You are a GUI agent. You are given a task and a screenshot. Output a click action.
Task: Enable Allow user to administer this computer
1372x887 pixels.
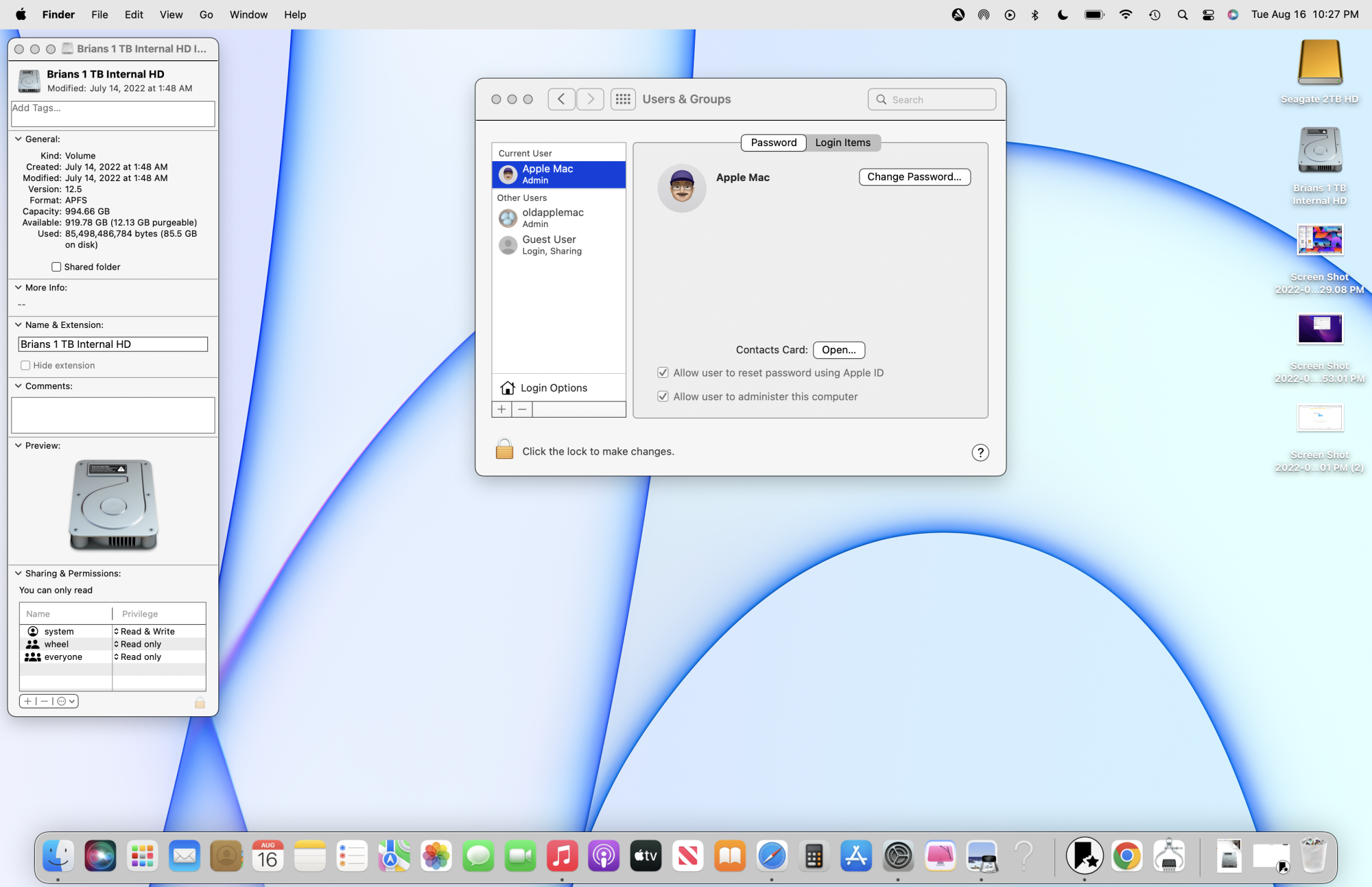point(662,396)
